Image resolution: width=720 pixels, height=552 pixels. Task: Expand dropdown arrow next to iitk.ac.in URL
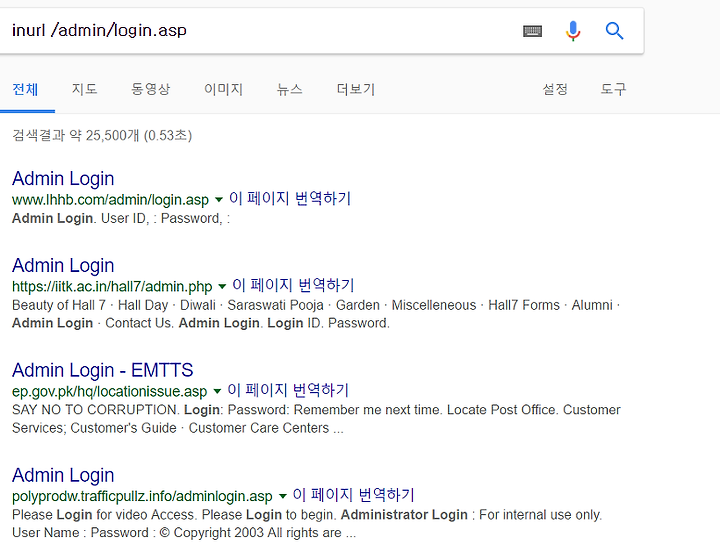[x=222, y=287]
